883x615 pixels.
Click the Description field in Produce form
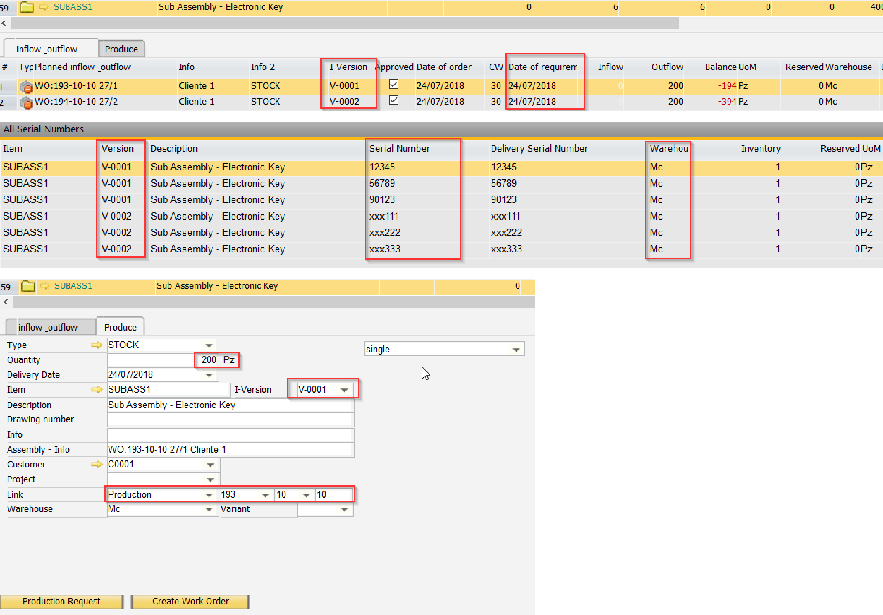click(x=230, y=405)
